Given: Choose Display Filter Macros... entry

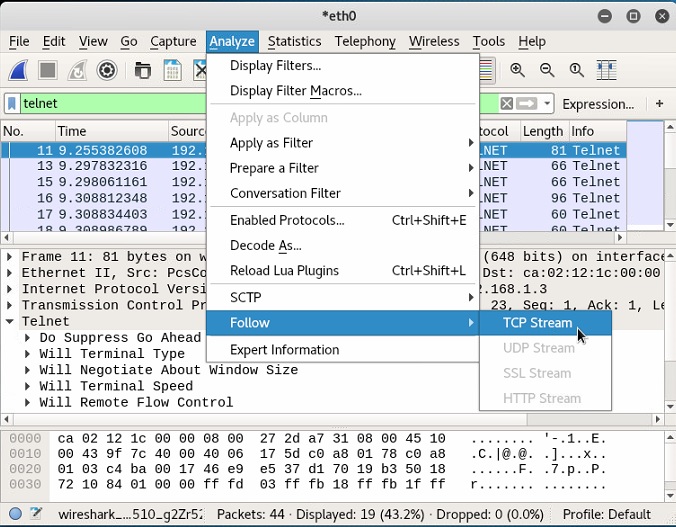Looking at the screenshot, I should [343, 91].
